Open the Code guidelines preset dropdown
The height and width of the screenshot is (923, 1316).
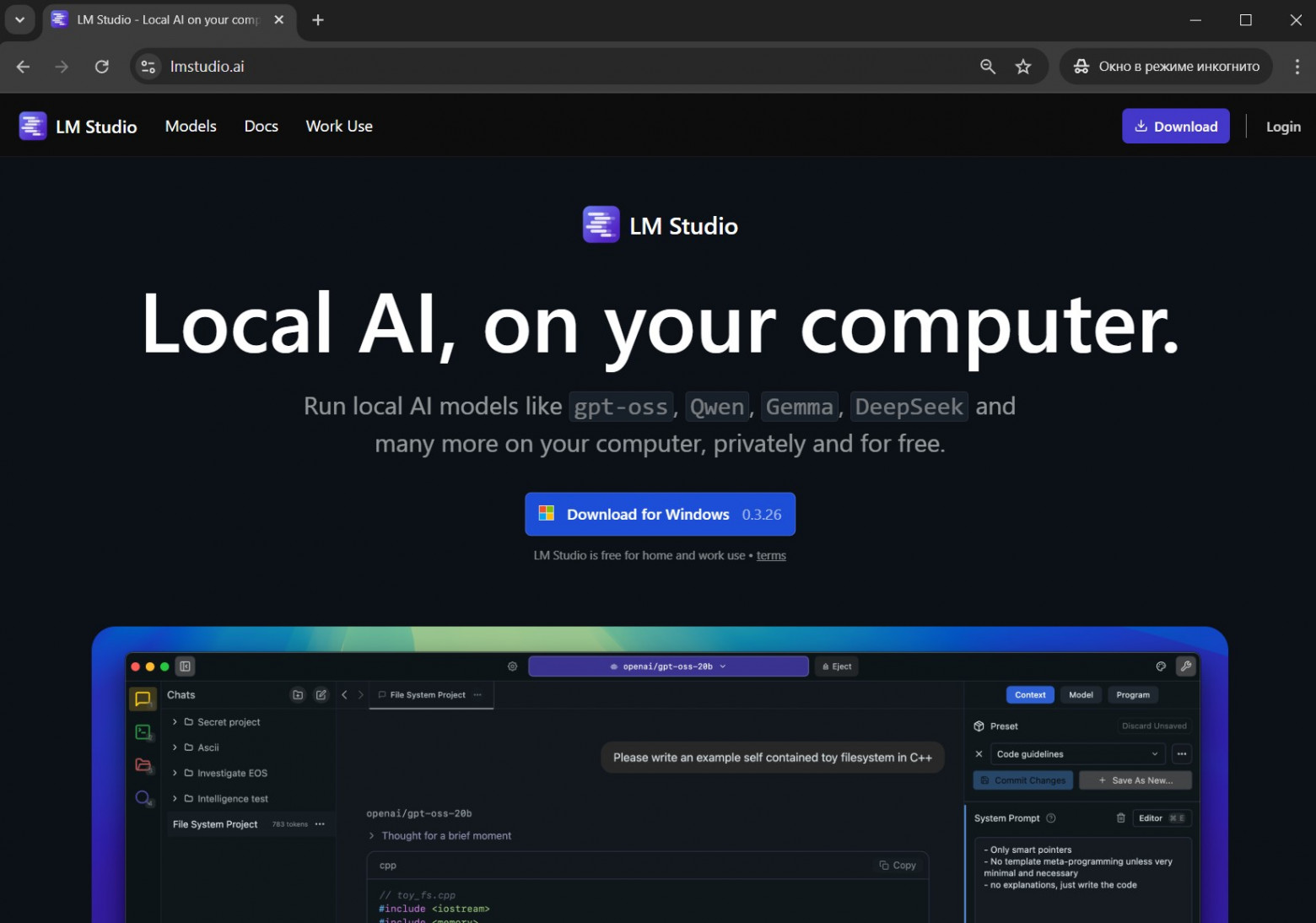[1077, 754]
